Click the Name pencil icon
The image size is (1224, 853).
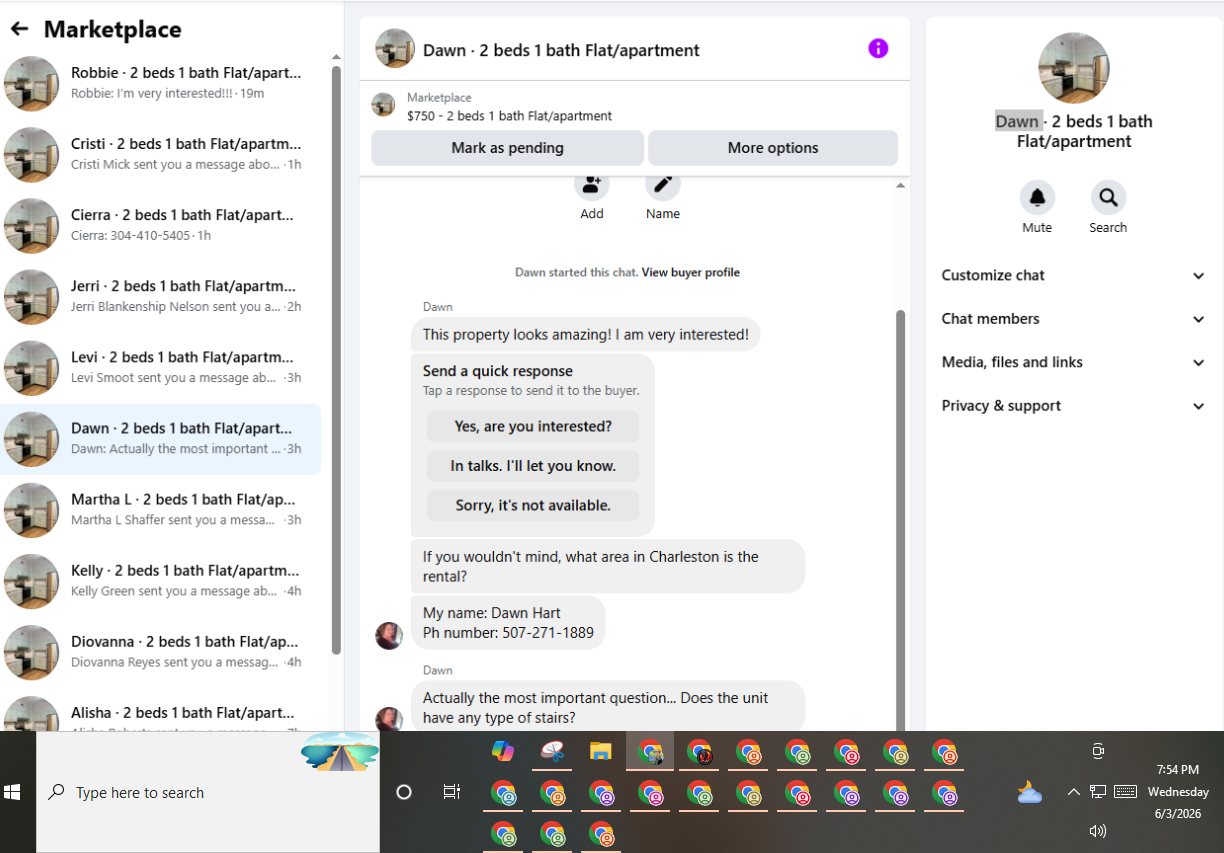pos(662,184)
